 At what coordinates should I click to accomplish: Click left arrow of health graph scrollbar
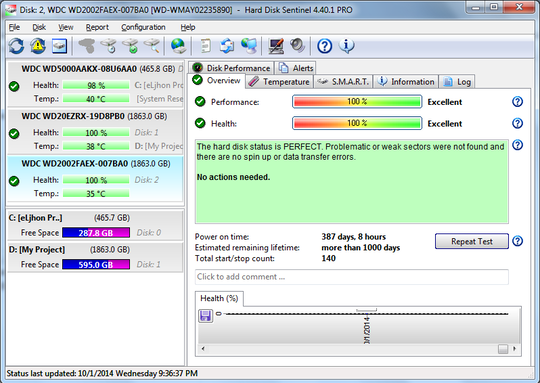click(203, 349)
